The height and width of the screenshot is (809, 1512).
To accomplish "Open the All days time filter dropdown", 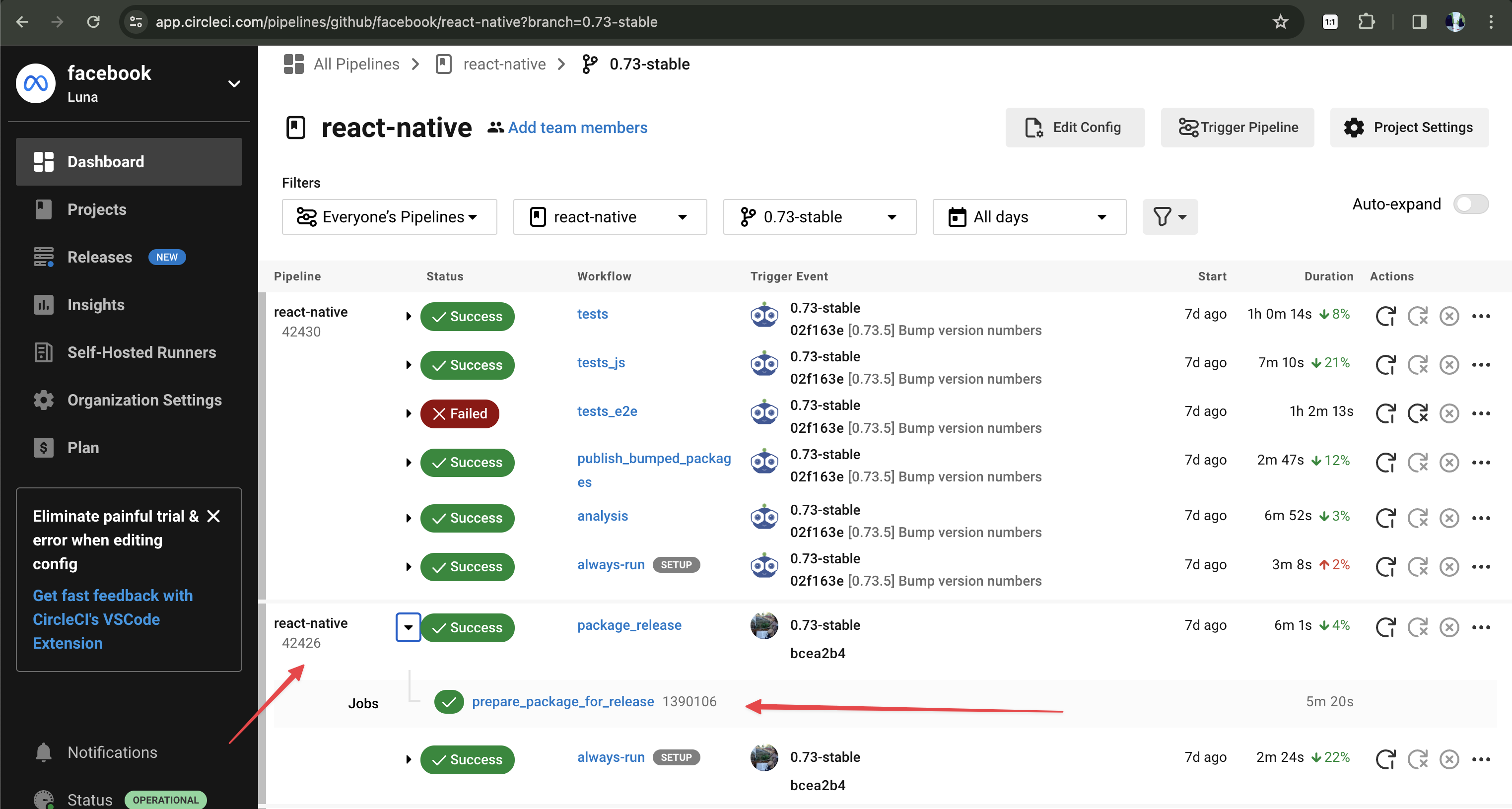I will [1029, 217].
